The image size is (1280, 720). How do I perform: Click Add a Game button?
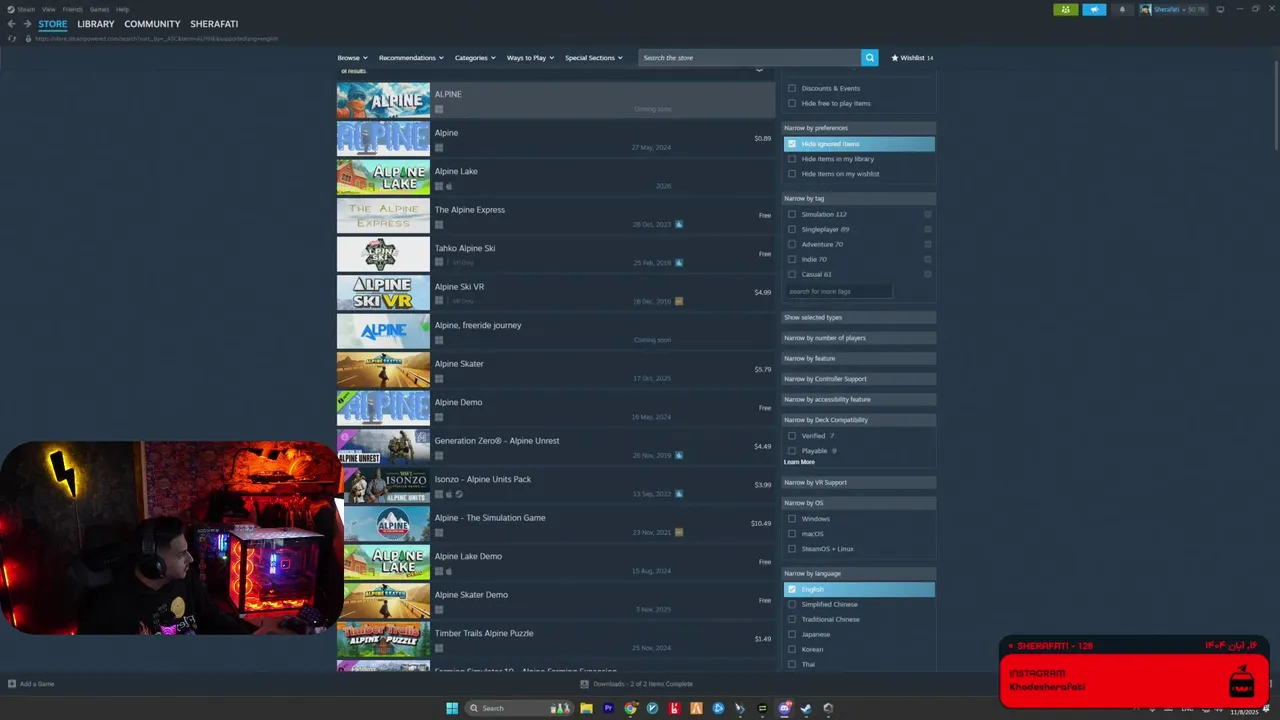pos(31,684)
